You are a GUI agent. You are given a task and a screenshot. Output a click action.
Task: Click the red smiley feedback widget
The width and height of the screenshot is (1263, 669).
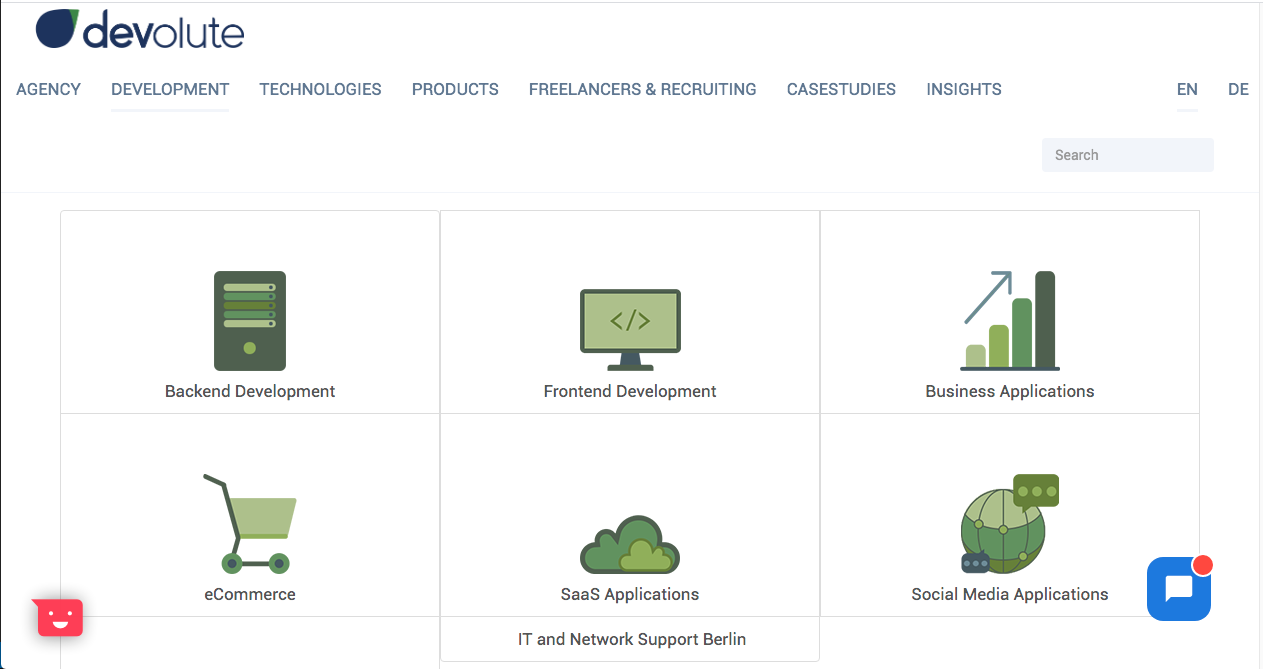pyautogui.click(x=60, y=618)
